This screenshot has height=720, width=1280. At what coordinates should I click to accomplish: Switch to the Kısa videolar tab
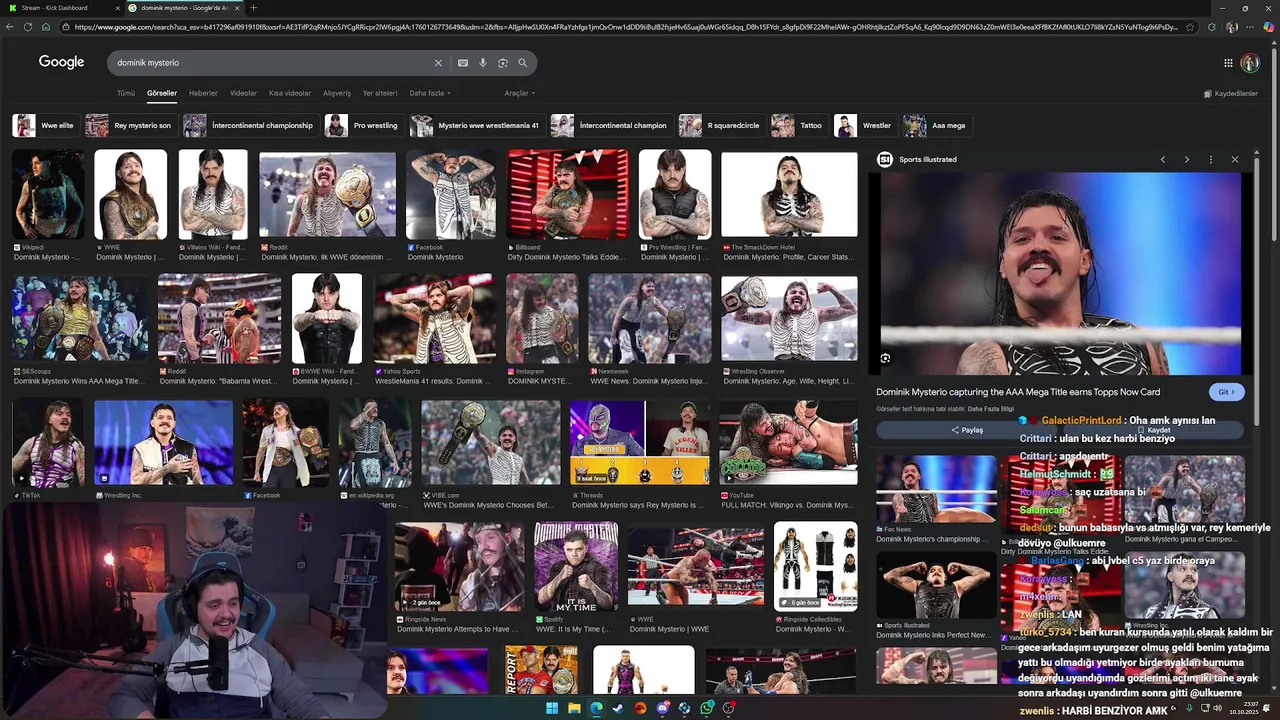290,93
